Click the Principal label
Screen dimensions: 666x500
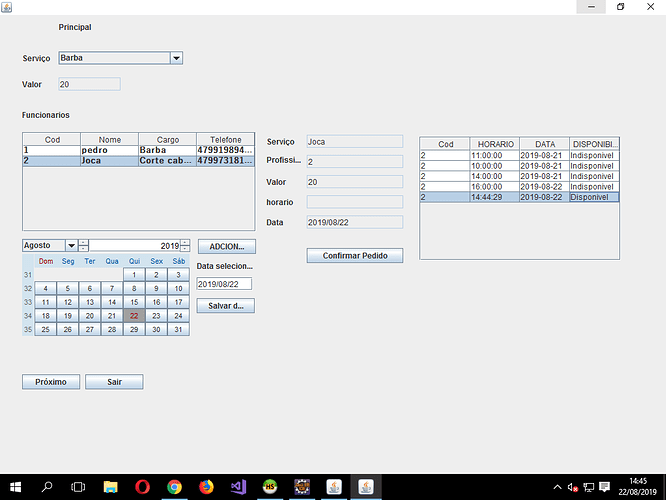point(75,27)
